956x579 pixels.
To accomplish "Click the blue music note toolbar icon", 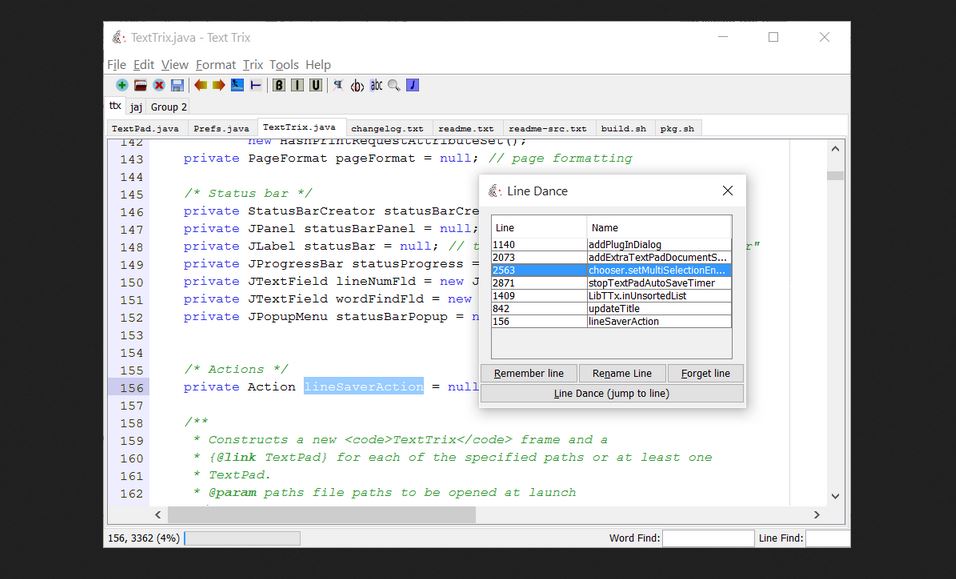I will 413,85.
